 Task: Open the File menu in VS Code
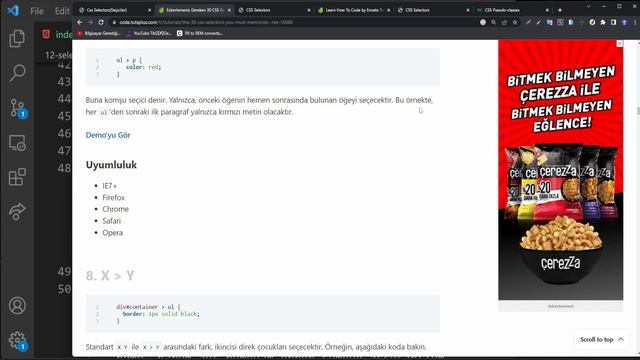(37, 11)
